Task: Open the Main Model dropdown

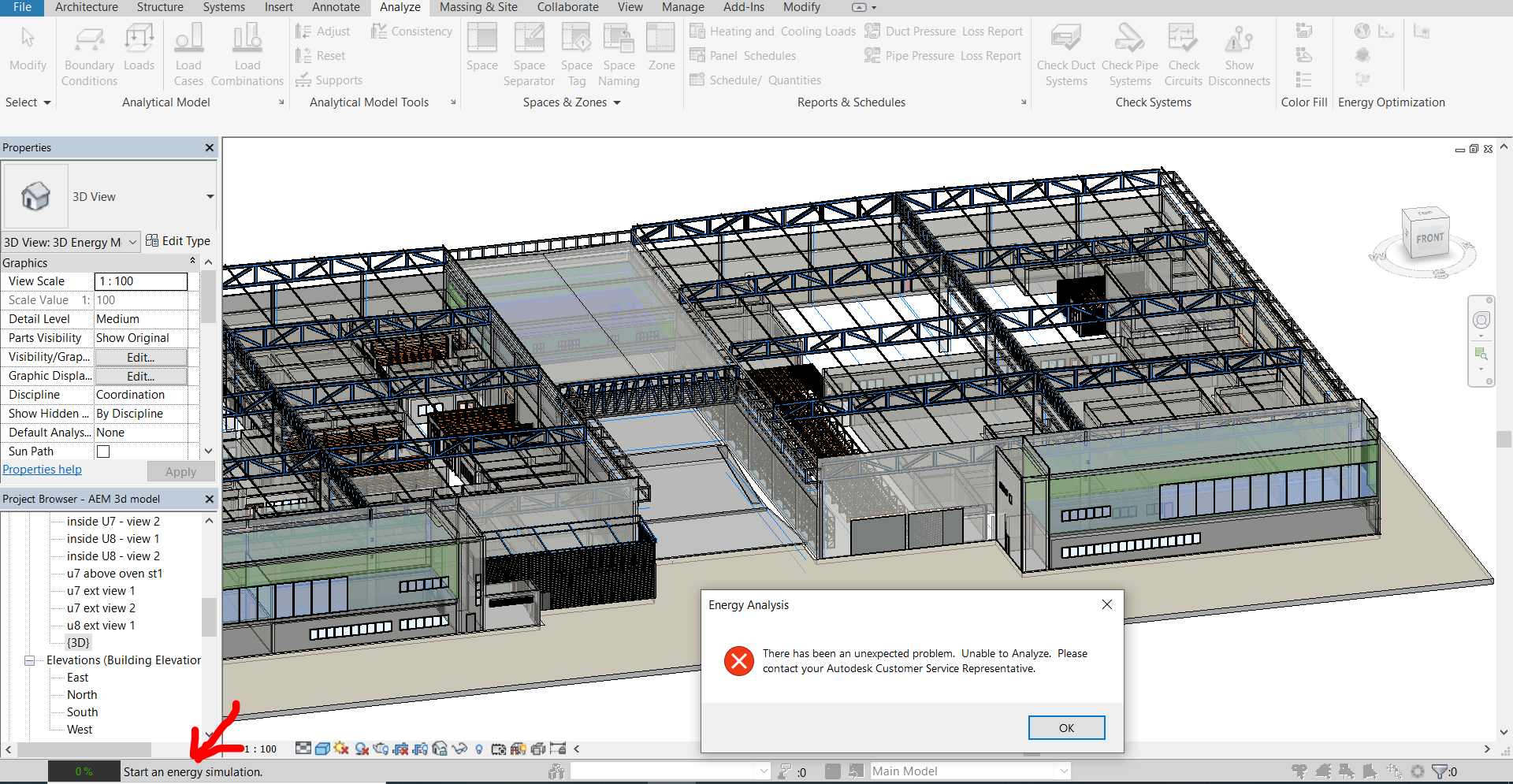Action: pyautogui.click(x=1063, y=771)
